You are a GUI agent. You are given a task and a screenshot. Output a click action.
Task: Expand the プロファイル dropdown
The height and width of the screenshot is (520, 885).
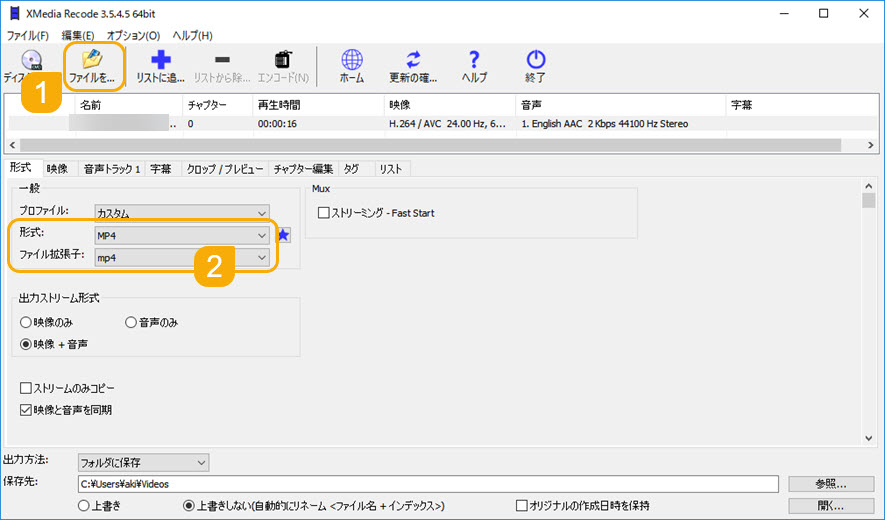pos(182,213)
